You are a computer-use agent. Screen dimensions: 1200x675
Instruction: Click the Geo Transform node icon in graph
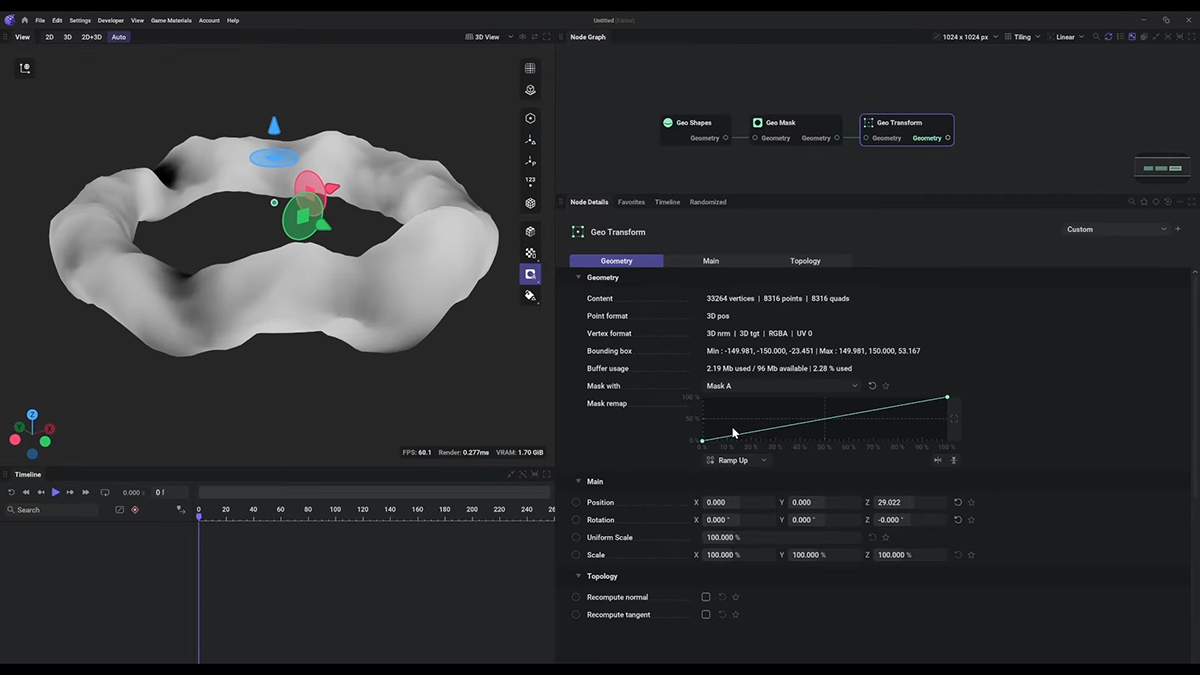pyautogui.click(x=868, y=123)
